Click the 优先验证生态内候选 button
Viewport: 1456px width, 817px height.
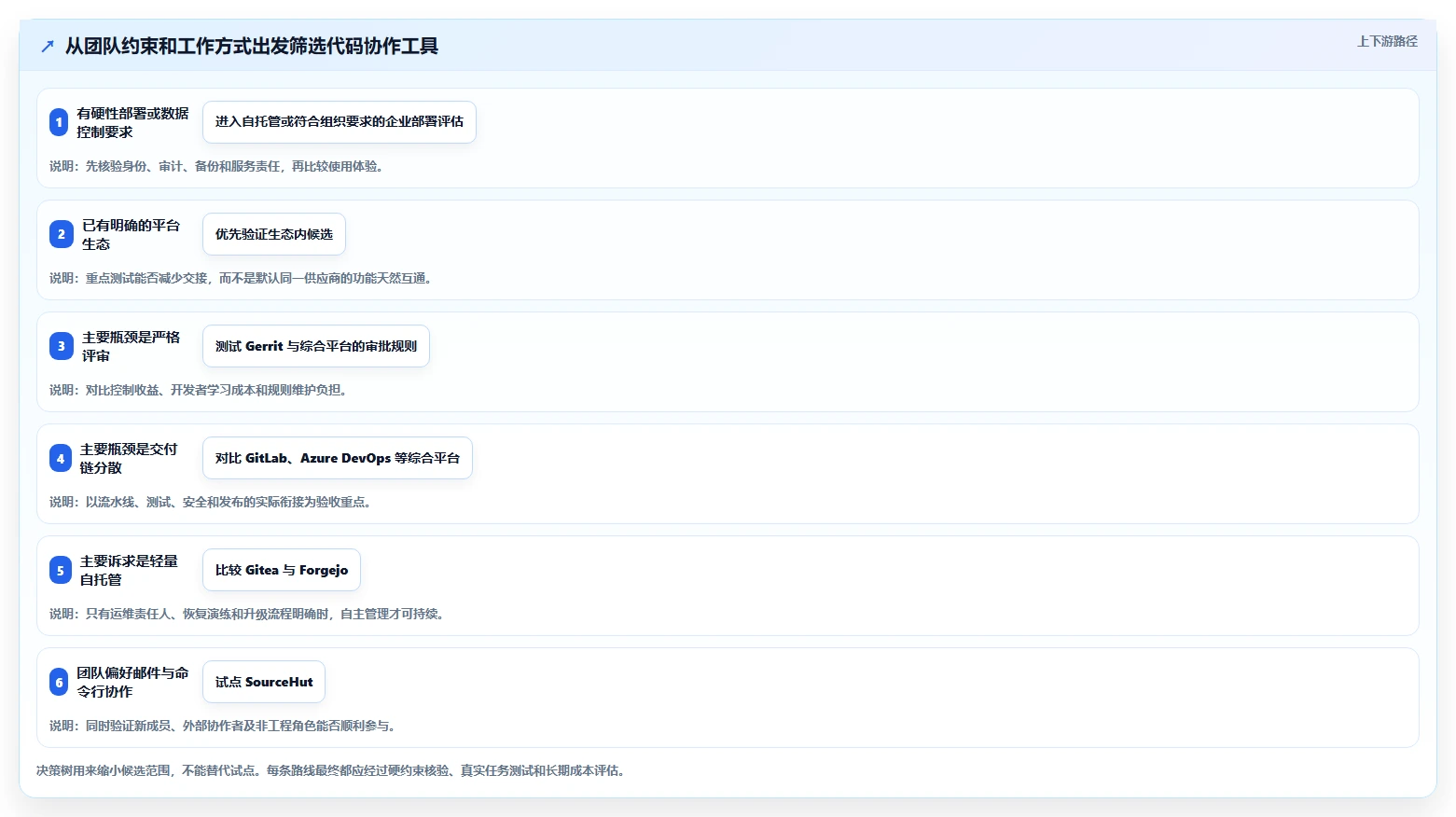point(274,234)
